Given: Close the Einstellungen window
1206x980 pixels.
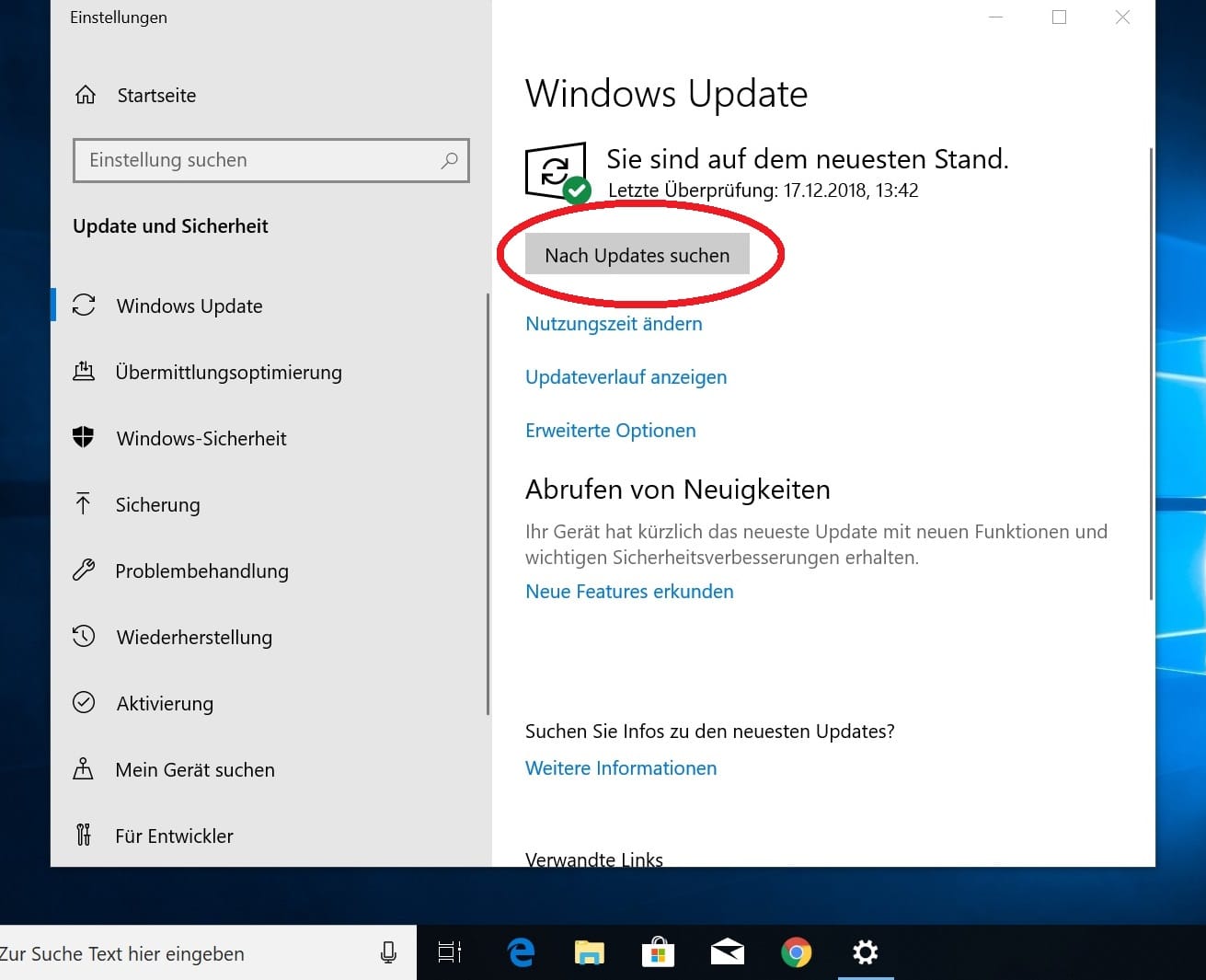Looking at the screenshot, I should (1122, 17).
